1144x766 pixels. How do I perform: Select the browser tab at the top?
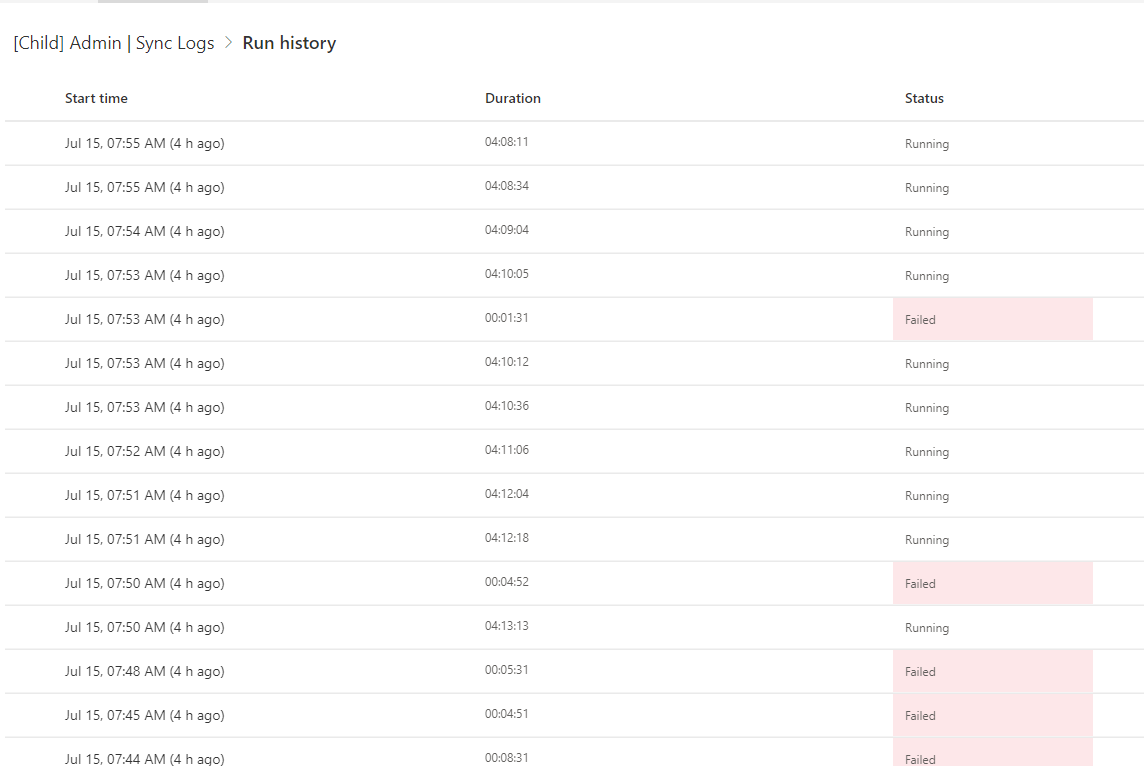click(x=152, y=4)
